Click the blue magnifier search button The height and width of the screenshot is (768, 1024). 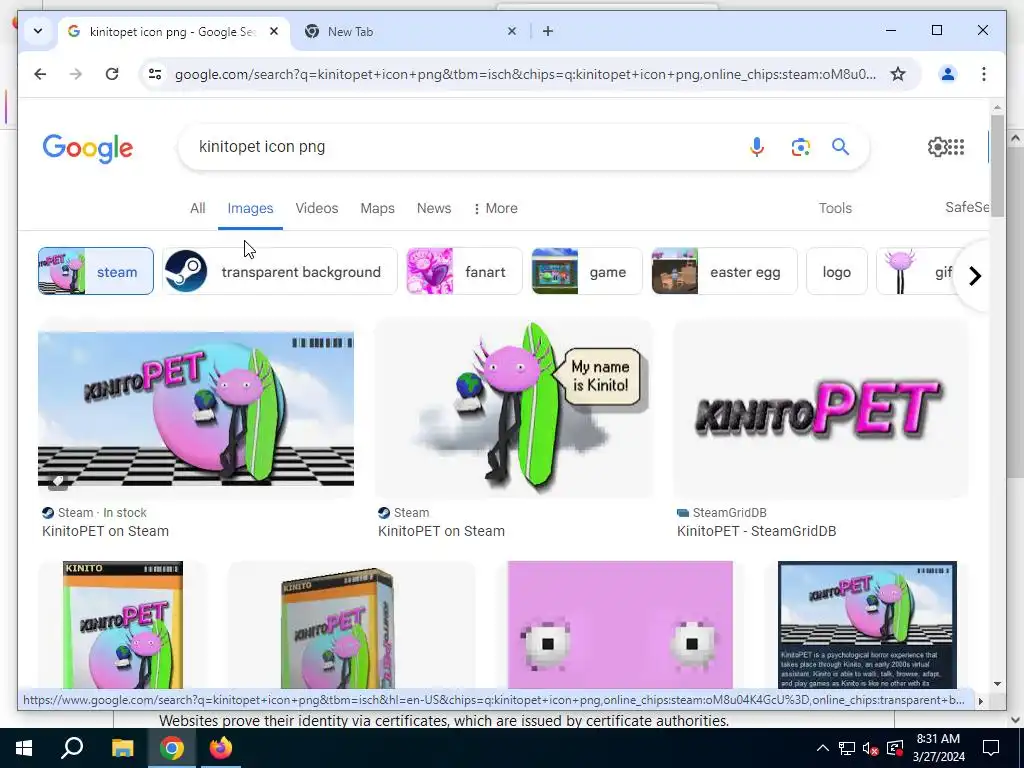(840, 147)
